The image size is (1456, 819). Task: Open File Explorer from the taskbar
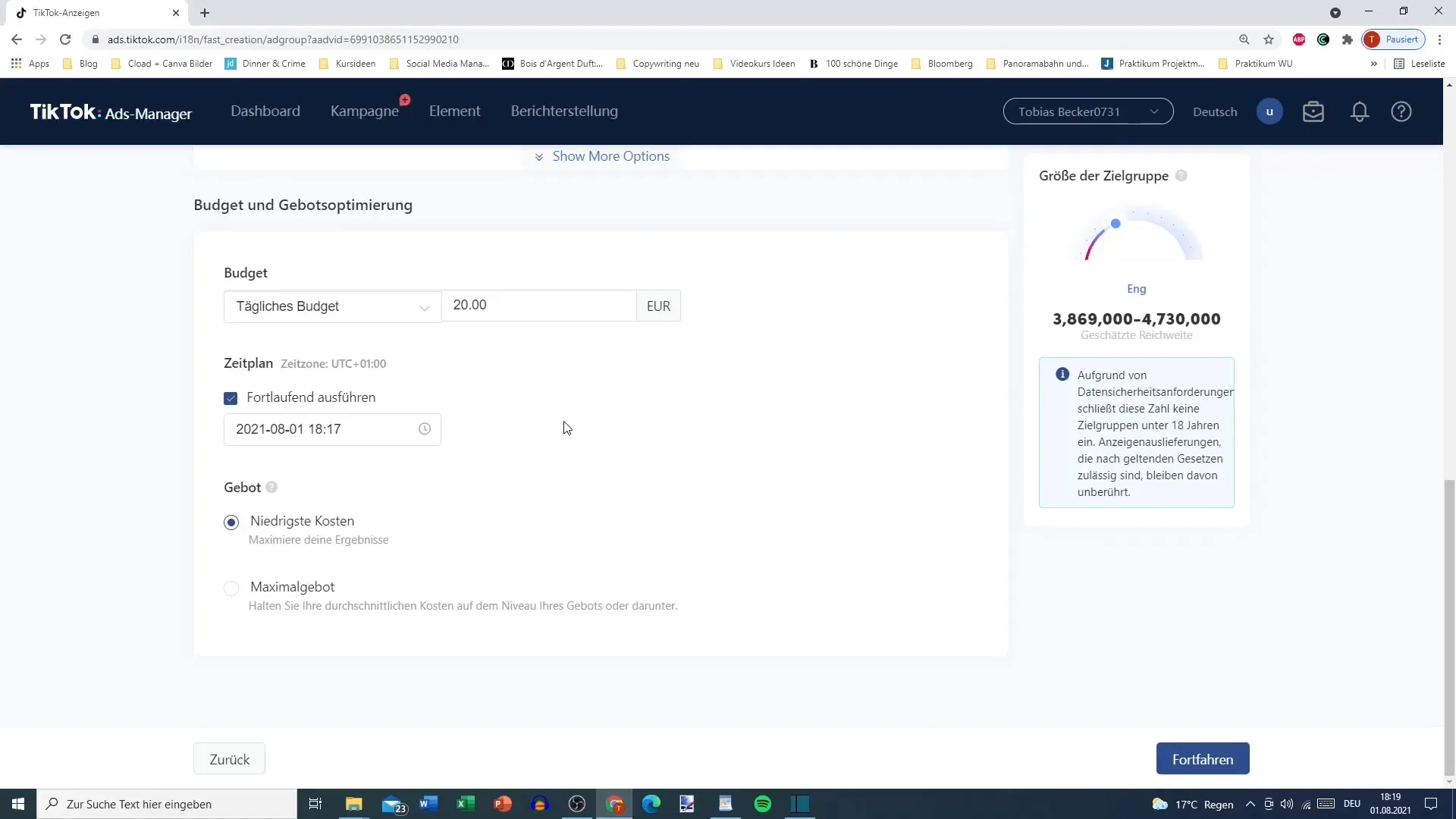click(354, 804)
